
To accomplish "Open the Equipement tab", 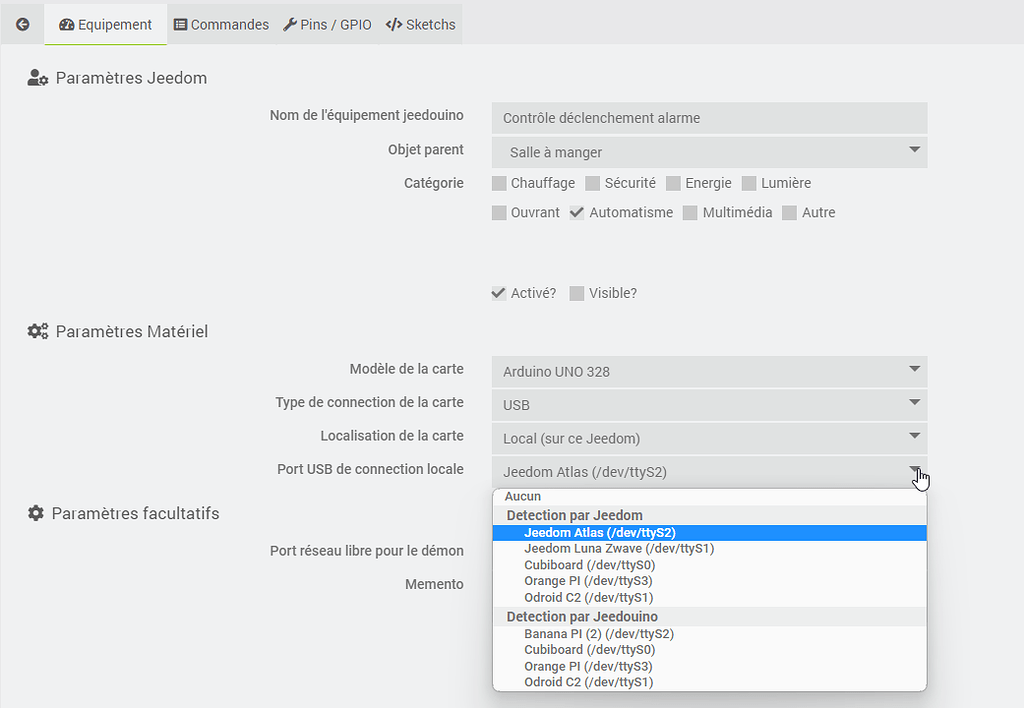I will click(x=106, y=24).
